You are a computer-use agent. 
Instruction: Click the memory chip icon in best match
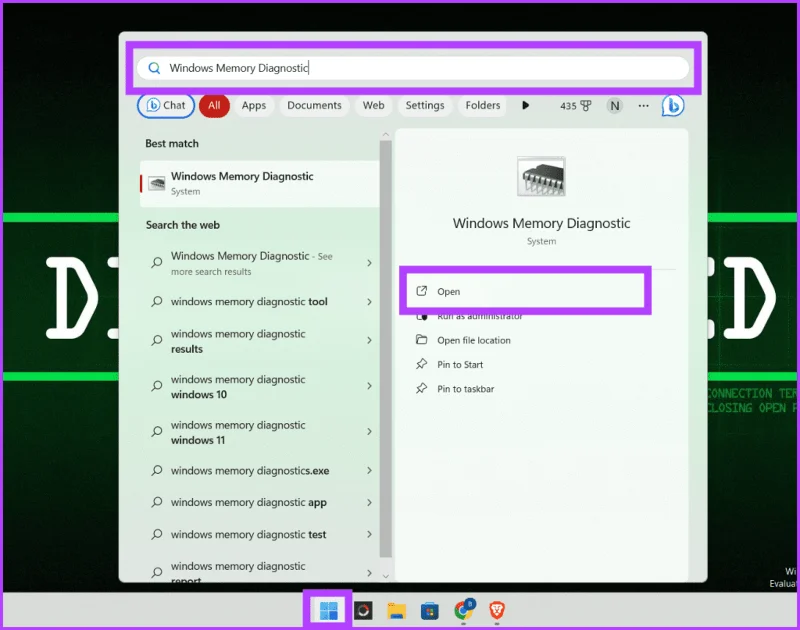[x=157, y=184]
